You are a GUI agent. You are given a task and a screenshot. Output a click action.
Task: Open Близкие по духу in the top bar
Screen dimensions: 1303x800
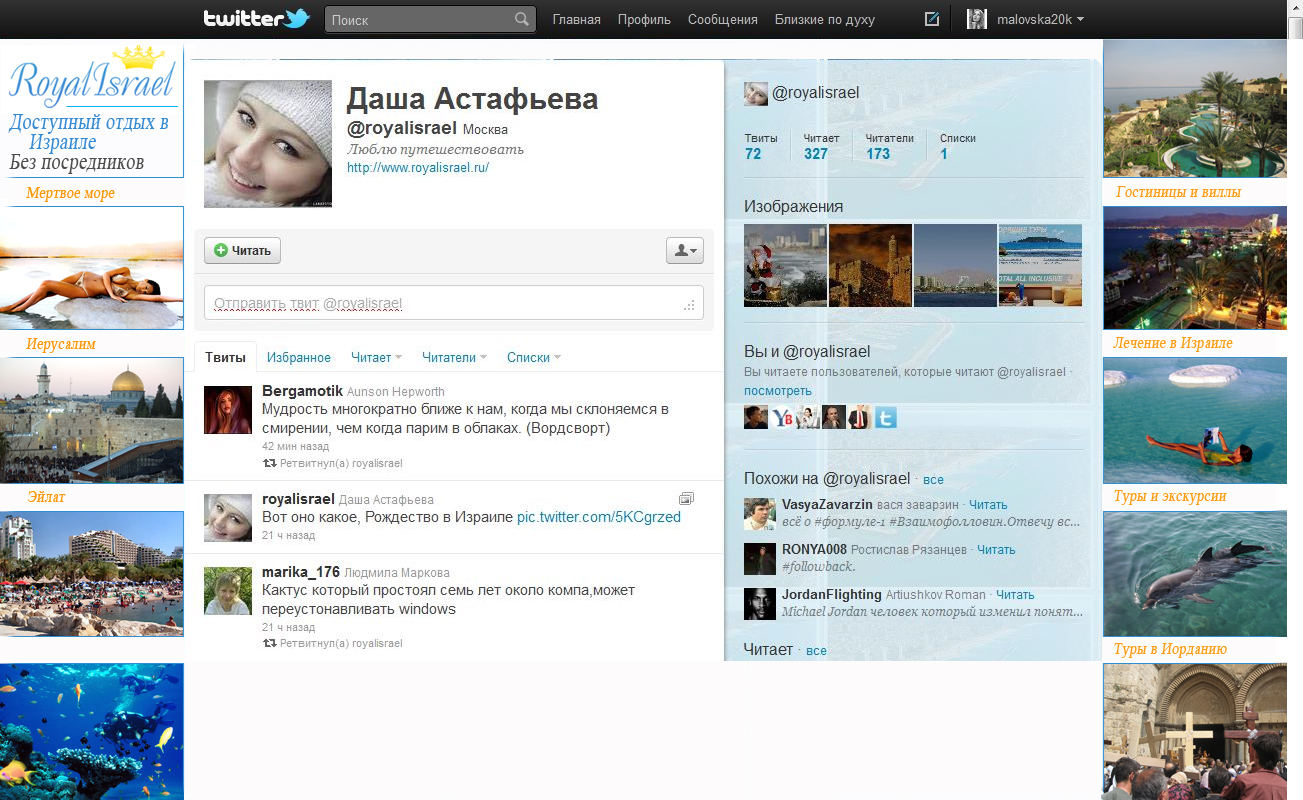pos(825,19)
